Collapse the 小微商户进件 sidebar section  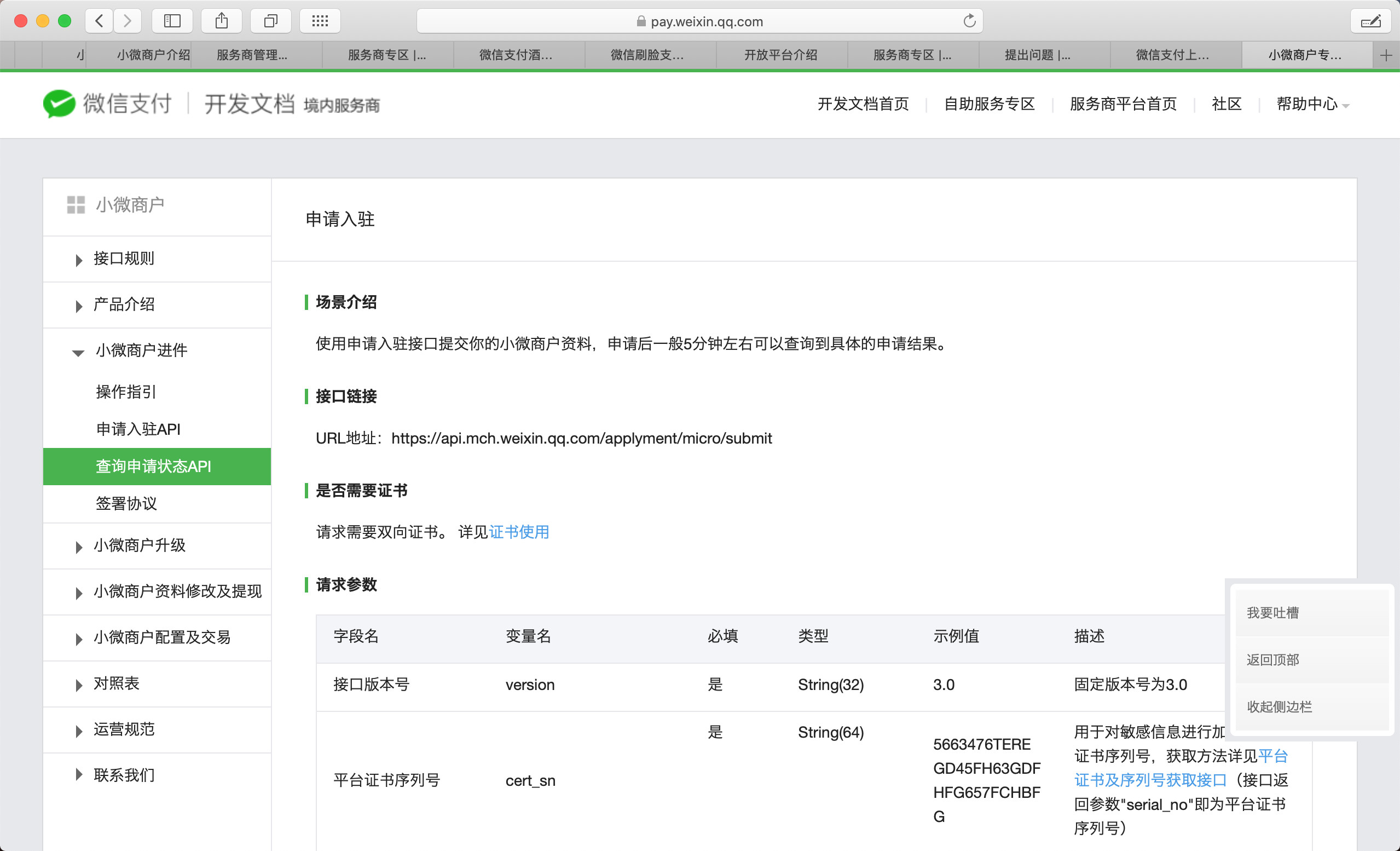pos(141,350)
